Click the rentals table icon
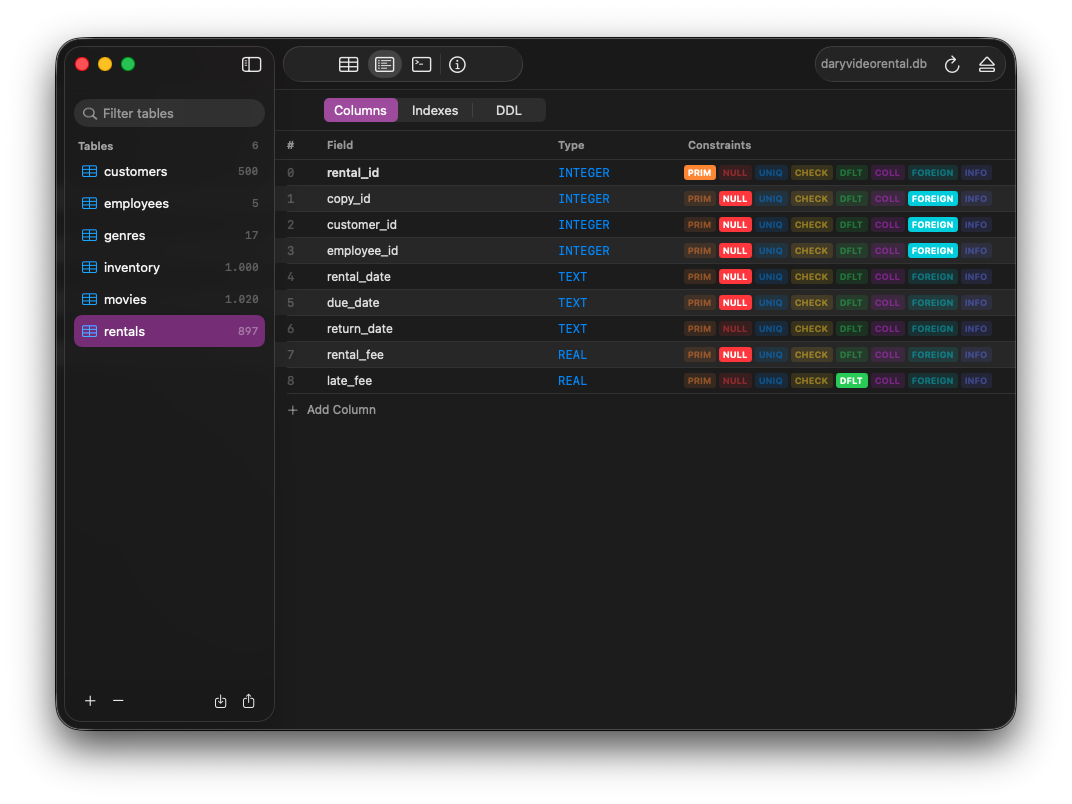Image resolution: width=1072 pixels, height=804 pixels. pos(90,332)
